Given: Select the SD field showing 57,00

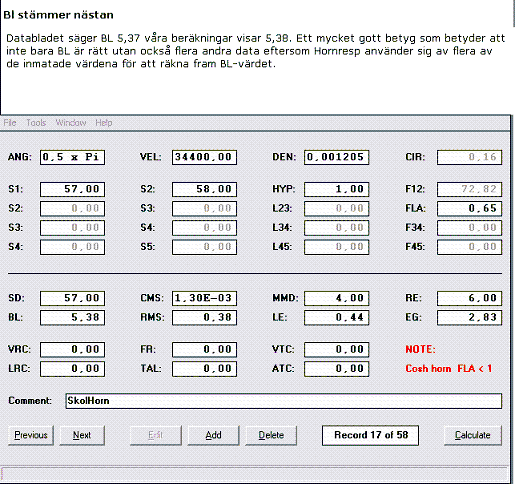Looking at the screenshot, I should [72, 298].
